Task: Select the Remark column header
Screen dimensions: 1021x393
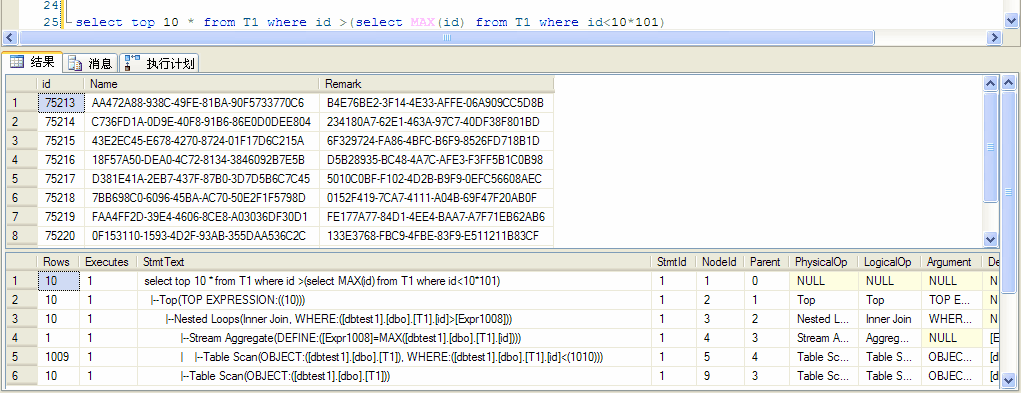Action: pos(436,84)
